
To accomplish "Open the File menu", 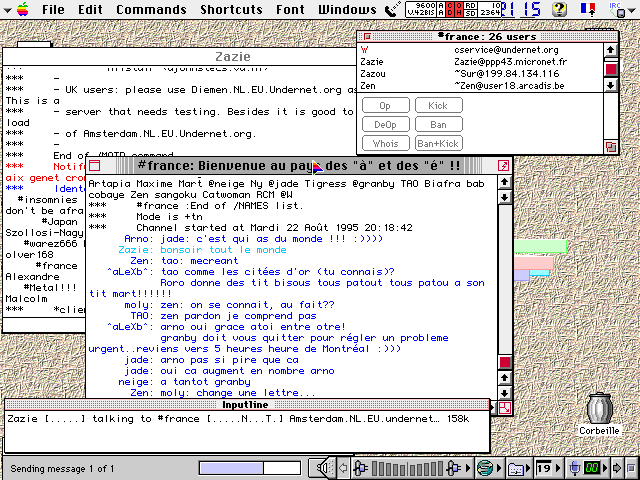I will pos(53,9).
